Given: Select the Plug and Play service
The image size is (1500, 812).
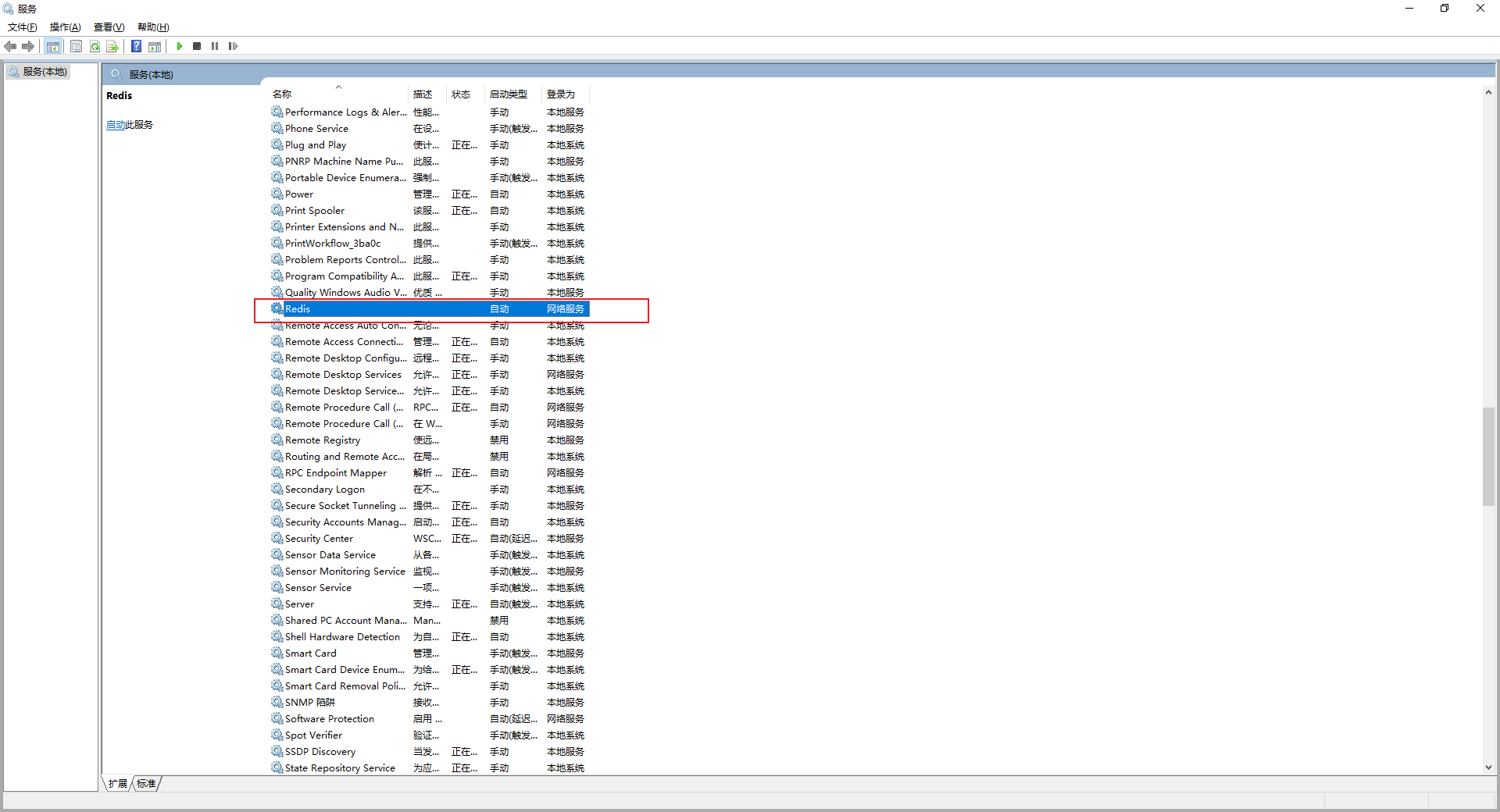Looking at the screenshot, I should [430, 145].
